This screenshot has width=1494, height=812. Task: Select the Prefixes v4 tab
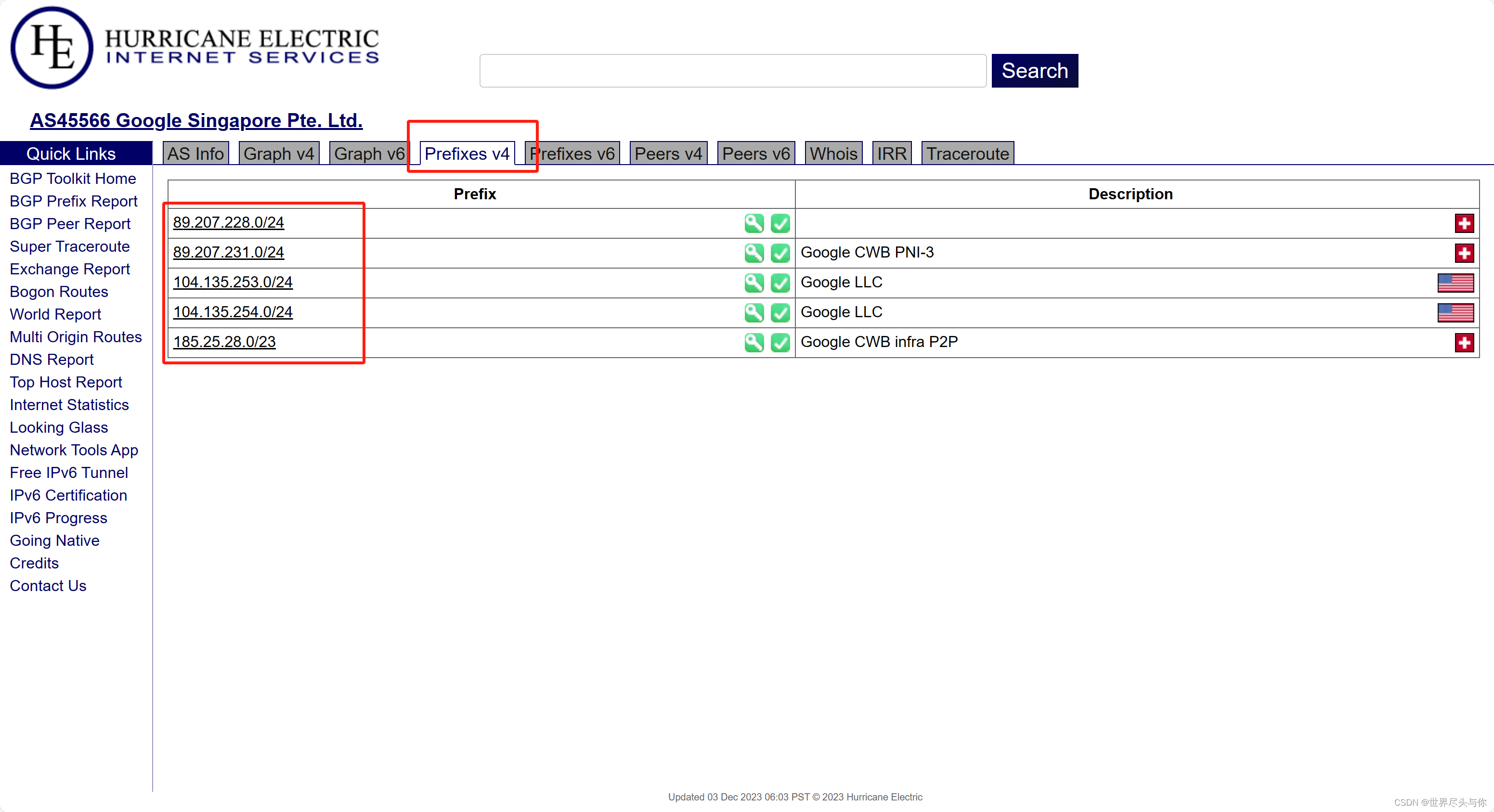point(467,154)
